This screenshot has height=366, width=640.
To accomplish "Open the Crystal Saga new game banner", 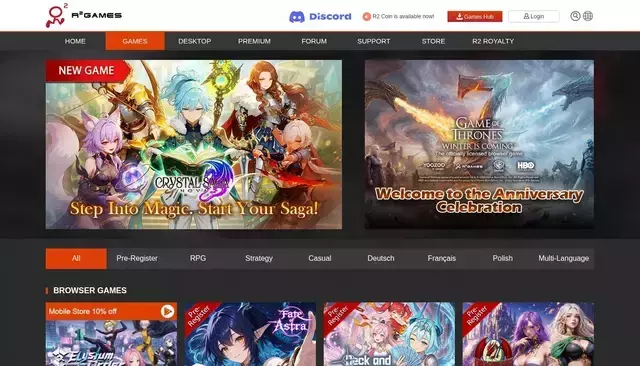I will point(194,144).
